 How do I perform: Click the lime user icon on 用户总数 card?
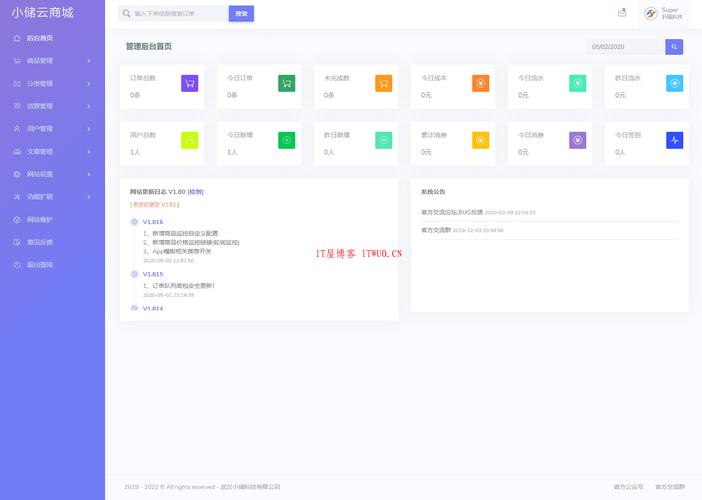[189, 140]
